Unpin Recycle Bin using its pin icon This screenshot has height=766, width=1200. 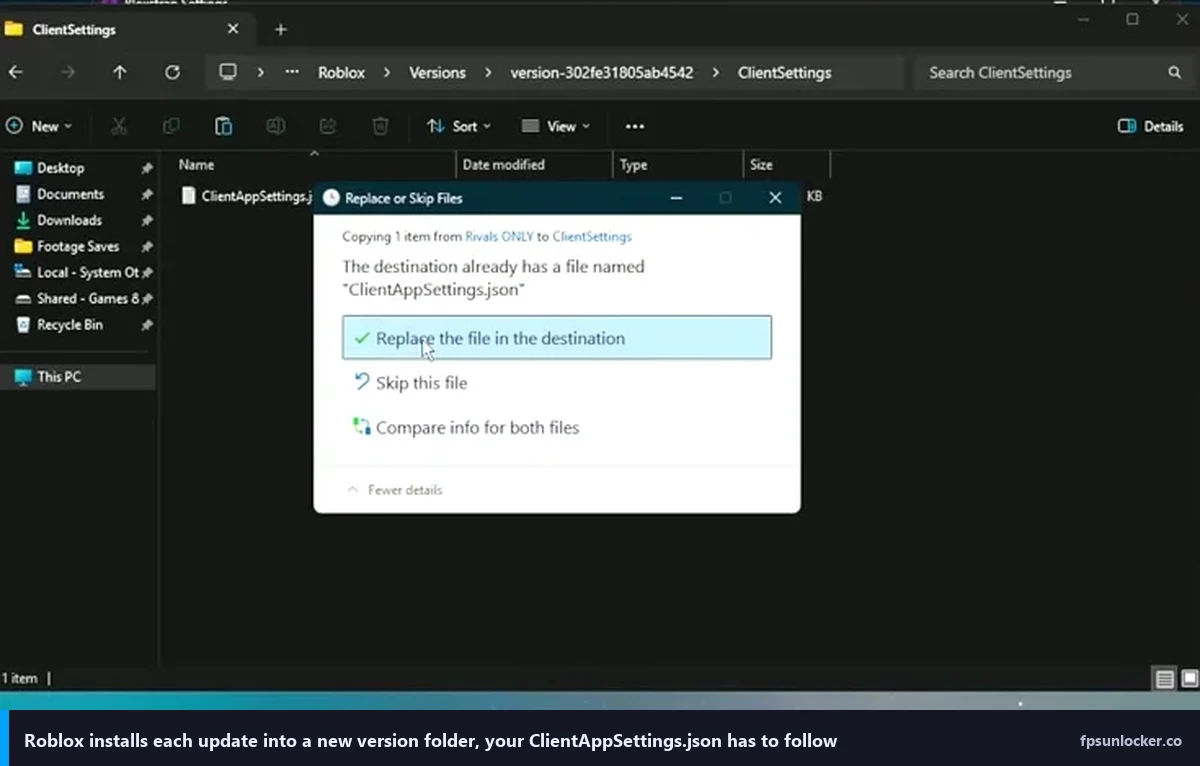147,325
